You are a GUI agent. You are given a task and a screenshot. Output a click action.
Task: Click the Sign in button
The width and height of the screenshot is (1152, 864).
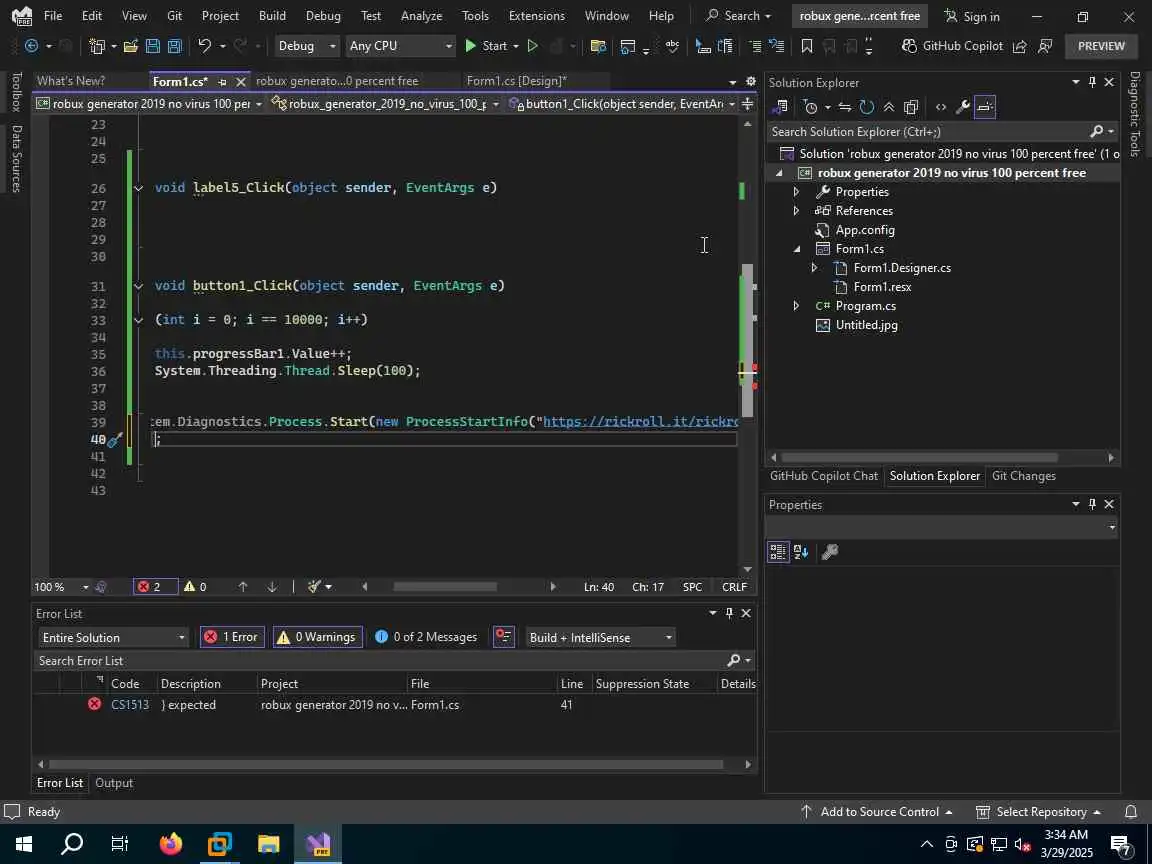tap(971, 16)
